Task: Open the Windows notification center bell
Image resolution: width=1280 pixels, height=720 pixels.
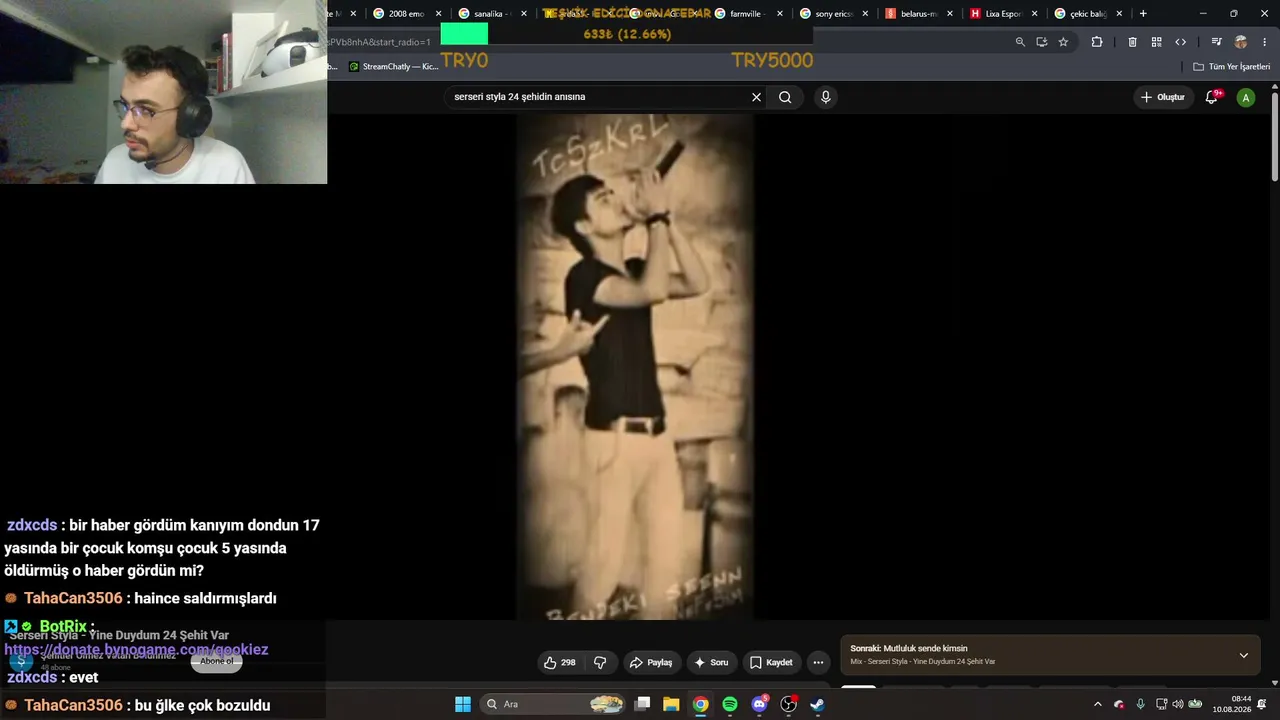Action: (1262, 704)
